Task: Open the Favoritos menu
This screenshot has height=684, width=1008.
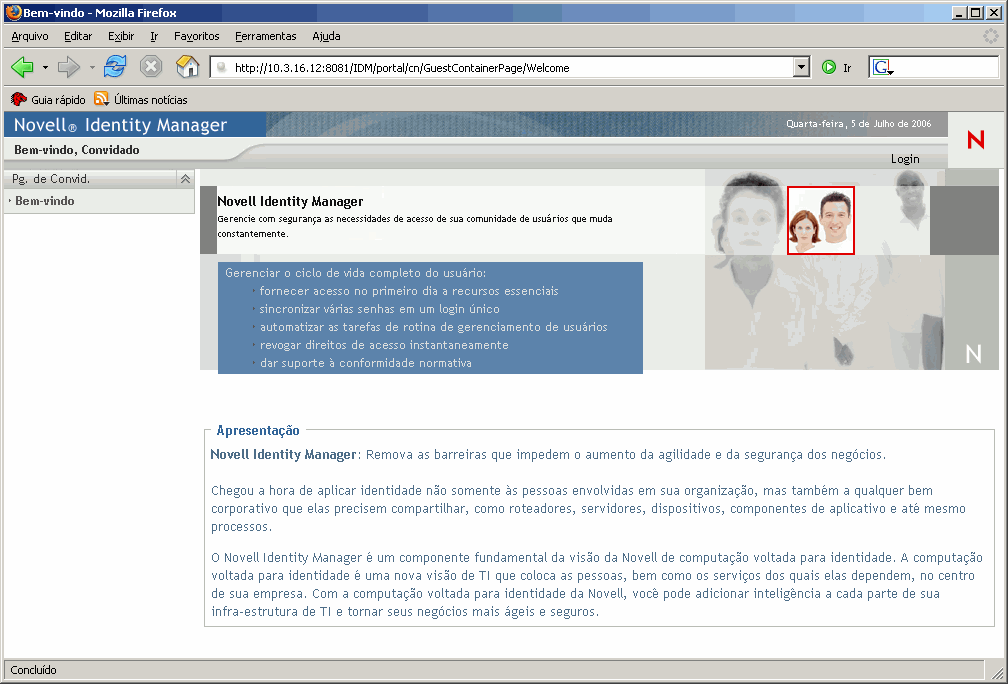Action: tap(196, 36)
